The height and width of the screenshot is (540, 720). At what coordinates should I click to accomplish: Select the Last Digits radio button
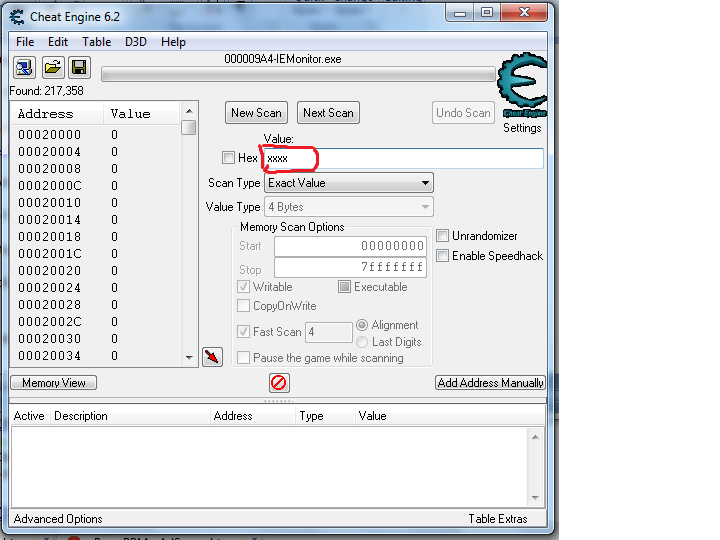click(x=362, y=342)
